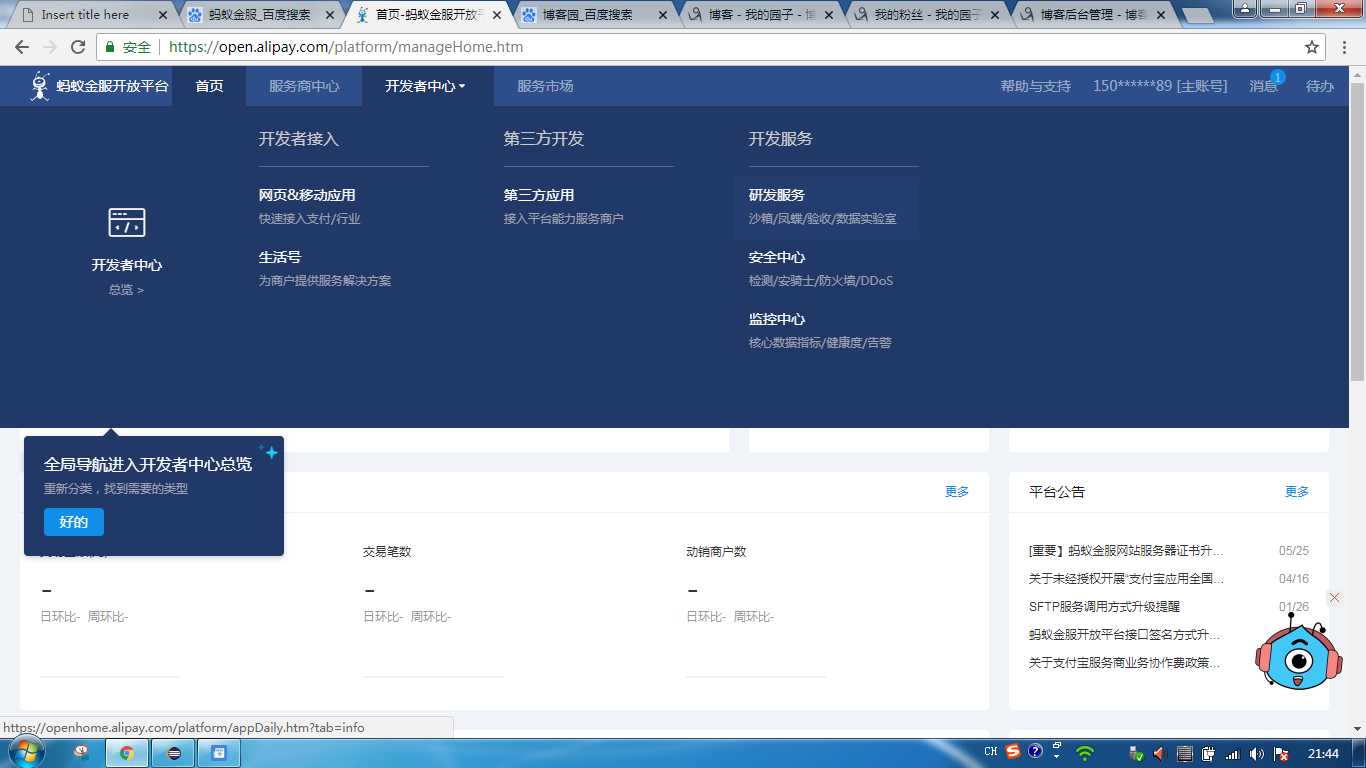The image size is (1366, 768).
Task: Click the green Wi-Fi tray icon
Action: (1085, 753)
